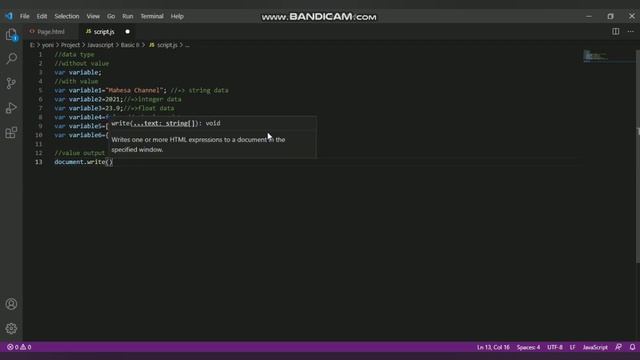Change end of line sequence LF
The height and width of the screenshot is (360, 640).
pyautogui.click(x=573, y=347)
